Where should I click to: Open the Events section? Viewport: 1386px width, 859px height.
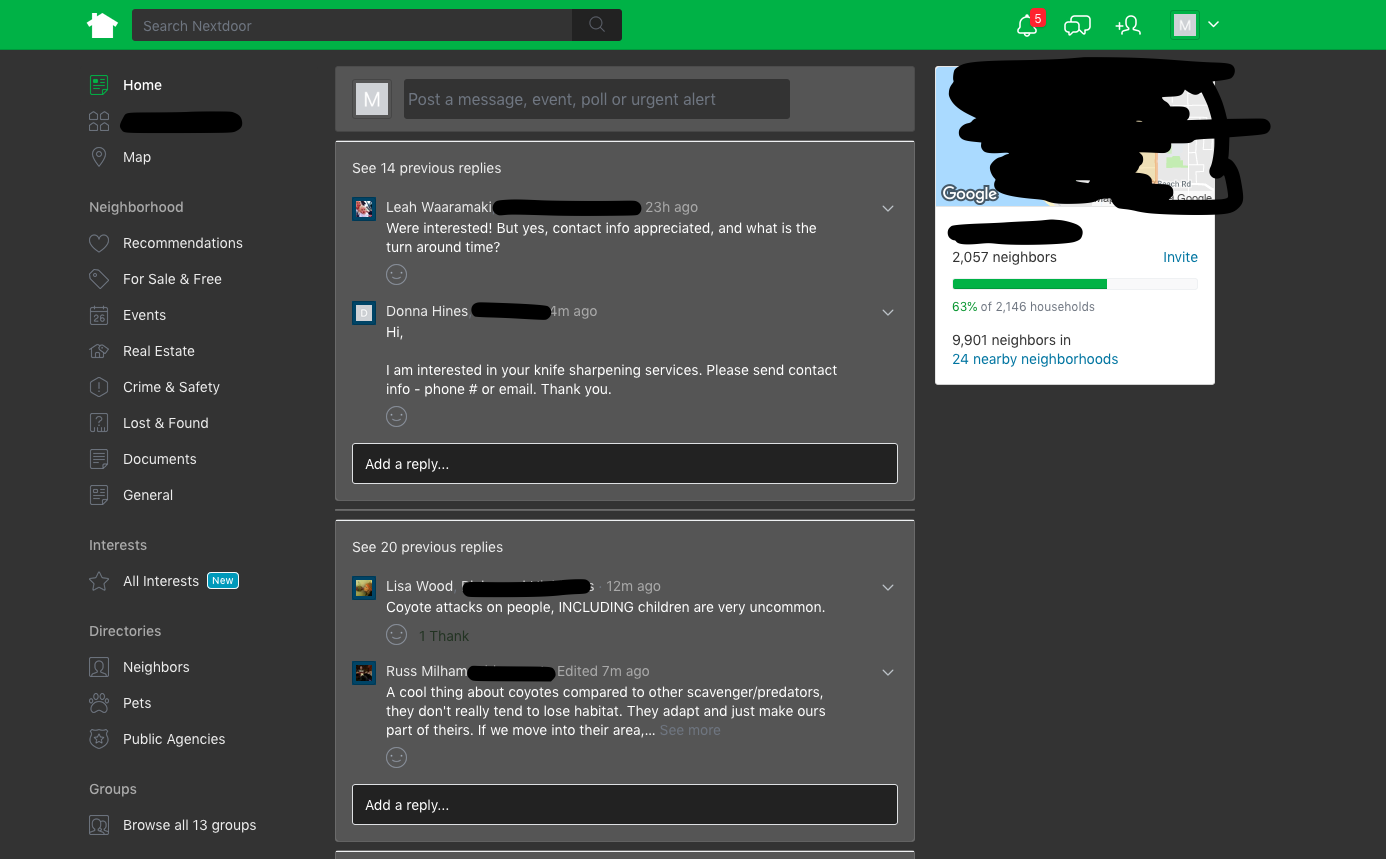144,315
